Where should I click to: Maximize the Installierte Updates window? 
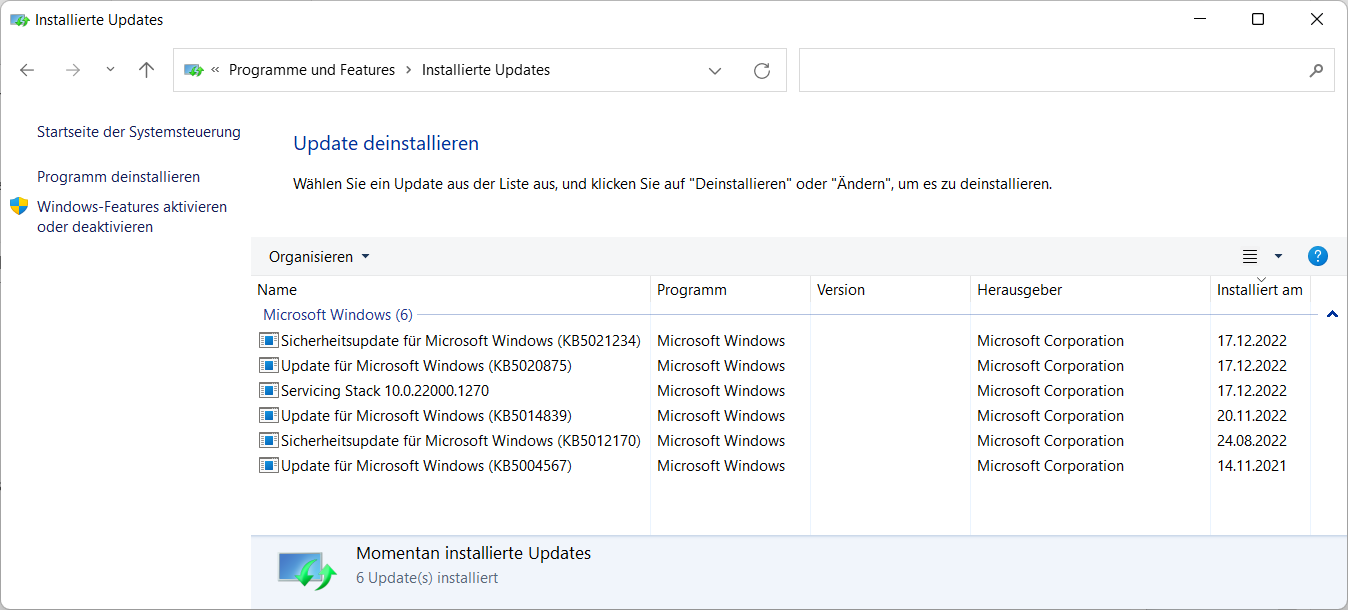tap(1258, 19)
